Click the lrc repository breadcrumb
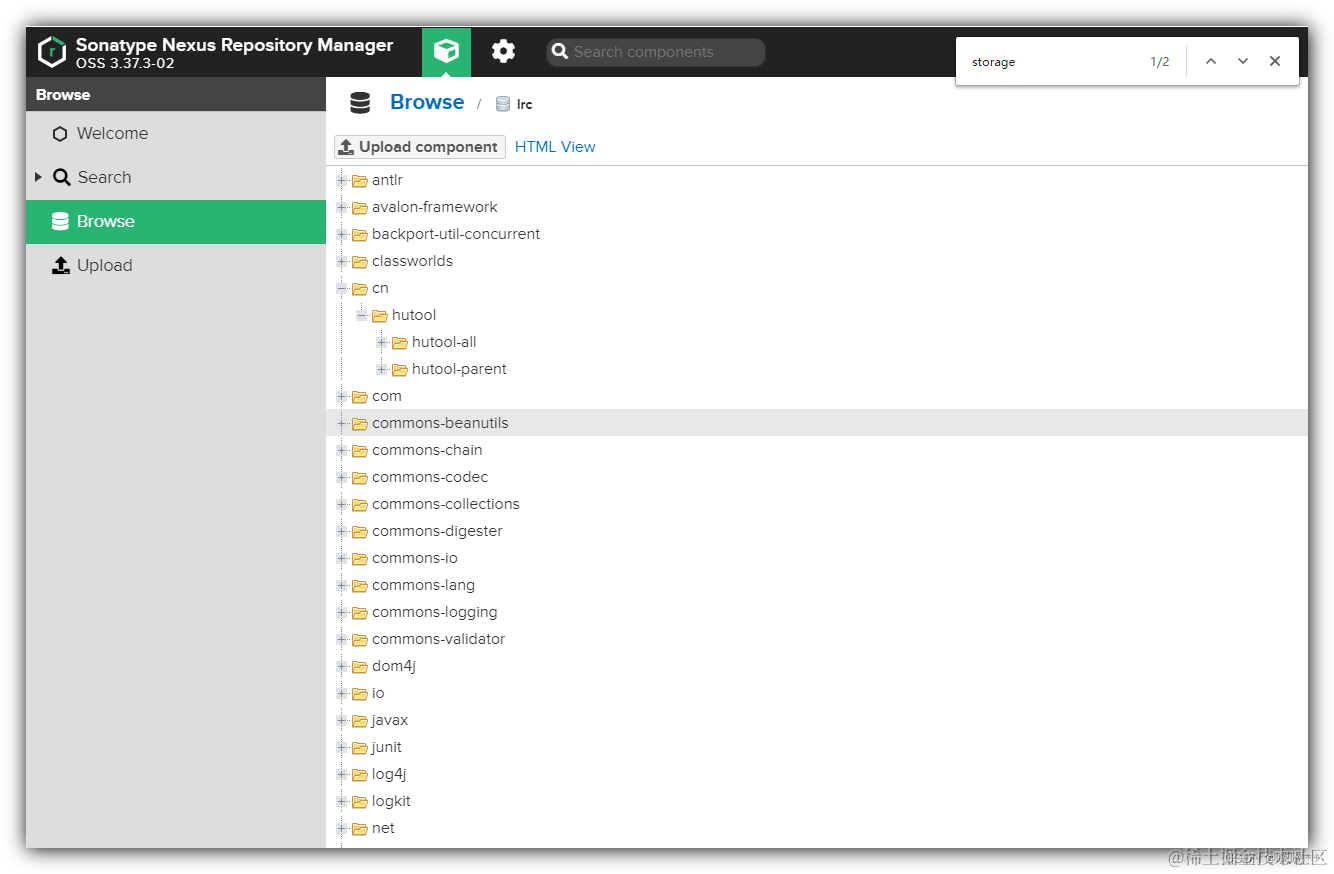The height and width of the screenshot is (874, 1334). click(x=515, y=104)
